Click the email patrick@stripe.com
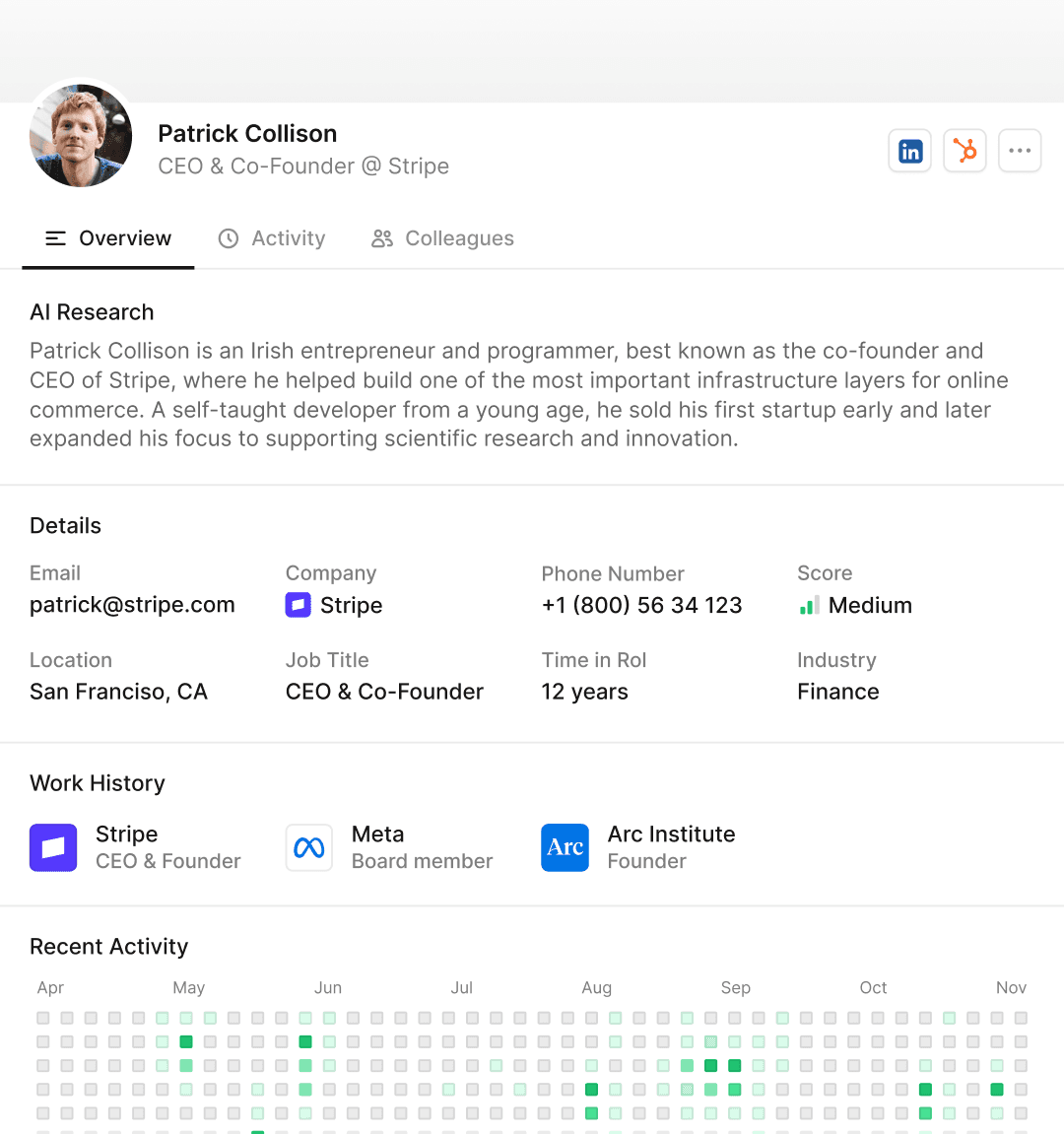The height and width of the screenshot is (1134, 1064). coord(132,605)
